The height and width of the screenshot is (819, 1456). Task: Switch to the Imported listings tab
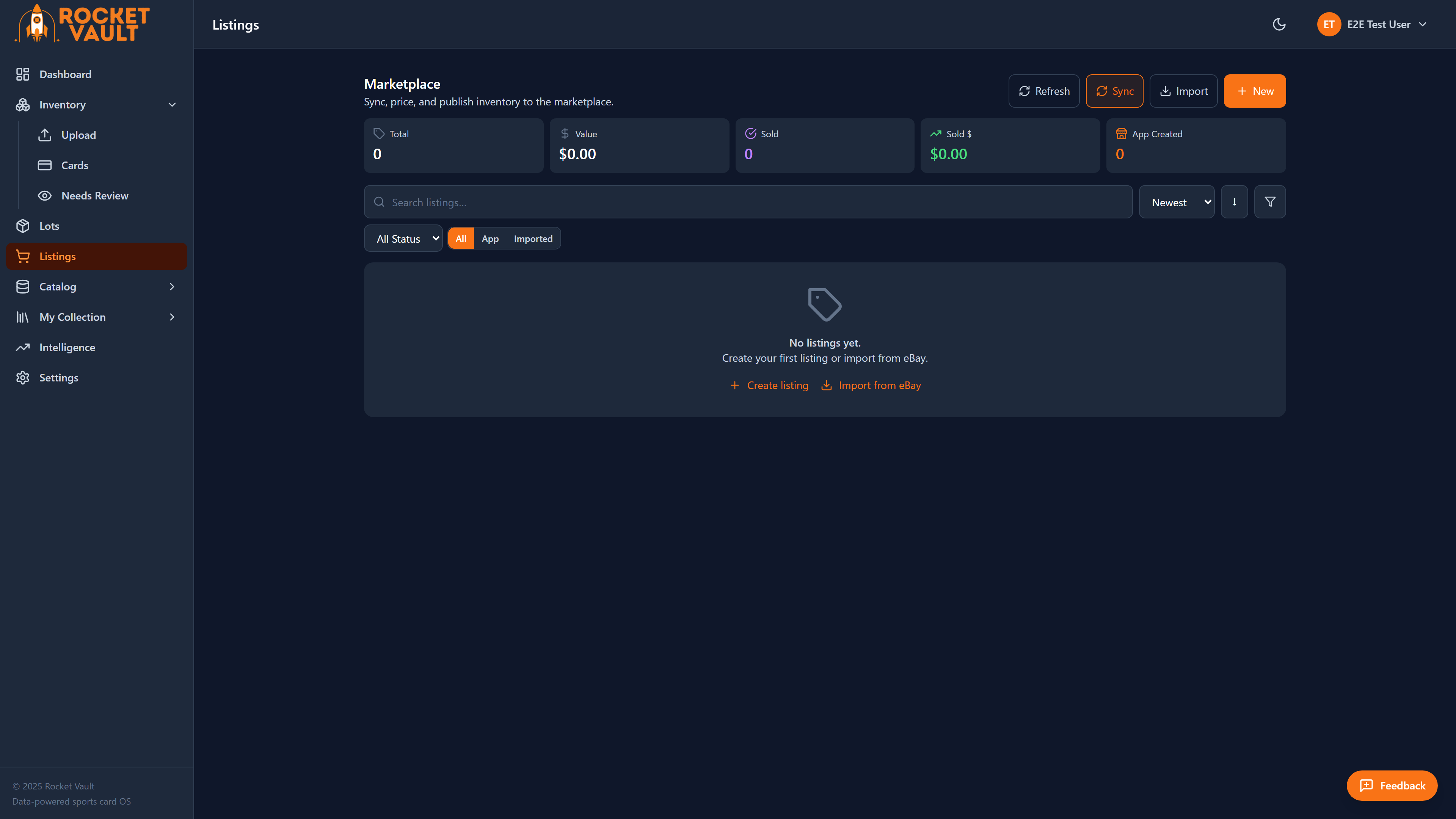[532, 238]
